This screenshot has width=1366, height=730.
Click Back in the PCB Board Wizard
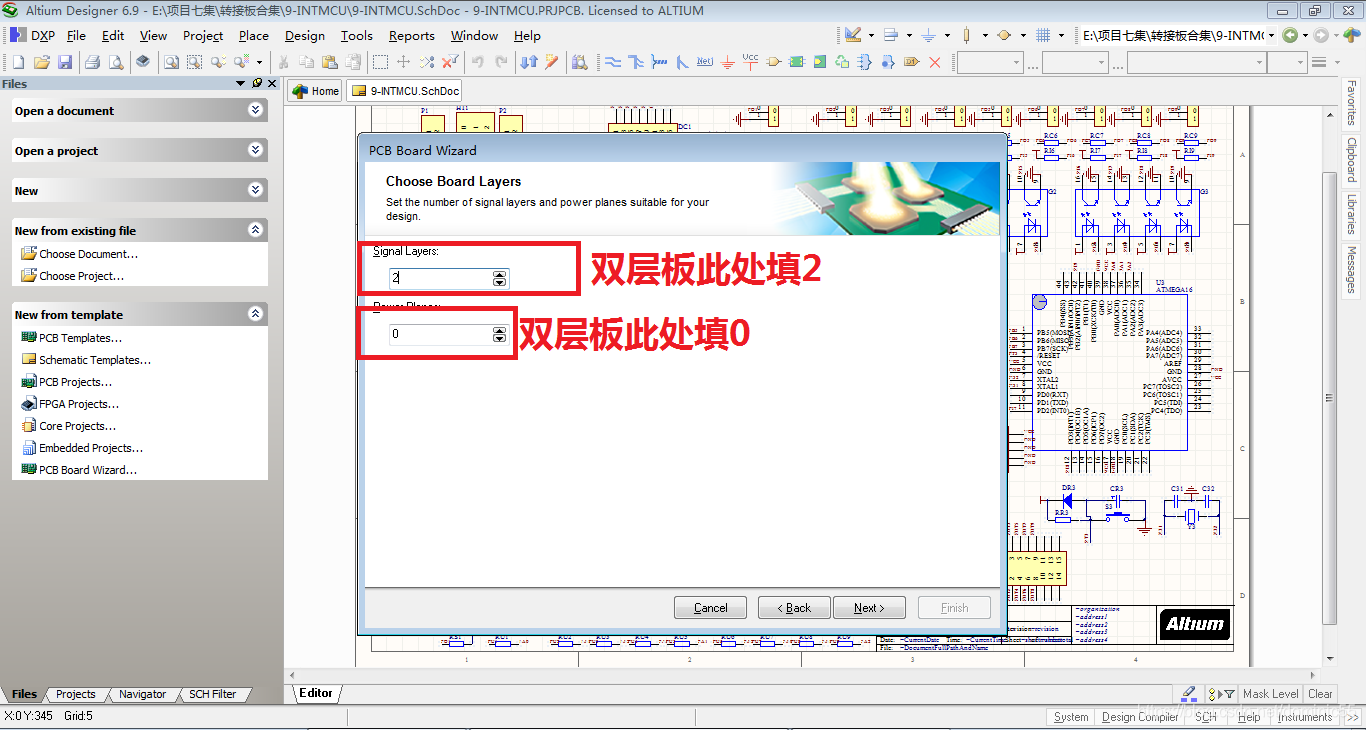[x=794, y=607]
